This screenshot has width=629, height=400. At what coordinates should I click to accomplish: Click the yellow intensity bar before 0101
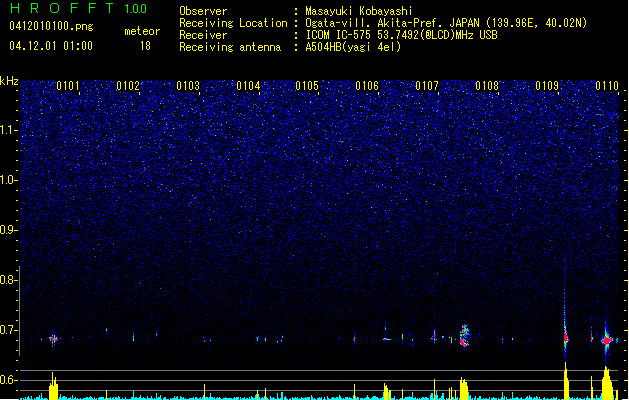pyautogui.click(x=53, y=386)
